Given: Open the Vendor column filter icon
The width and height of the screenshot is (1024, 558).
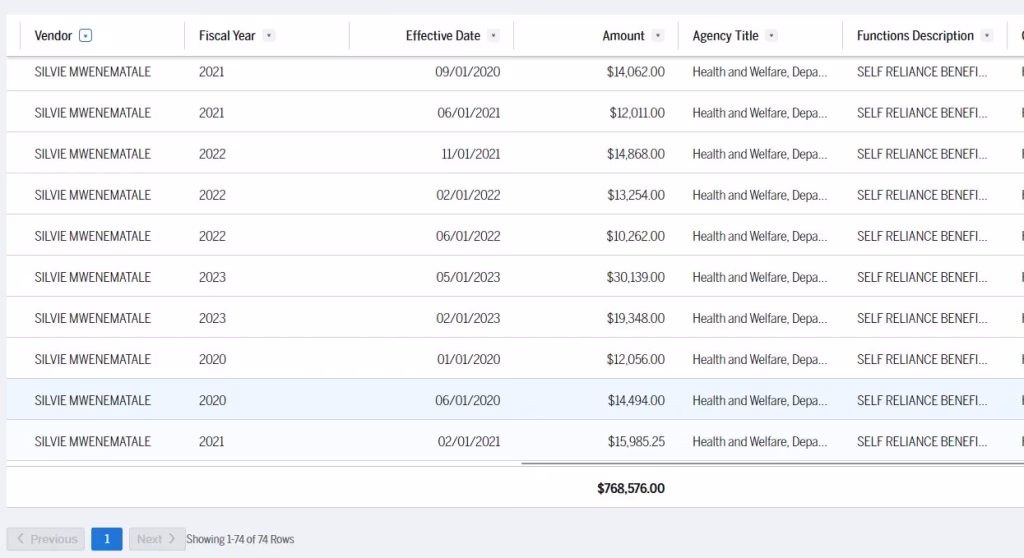Looking at the screenshot, I should (85, 36).
